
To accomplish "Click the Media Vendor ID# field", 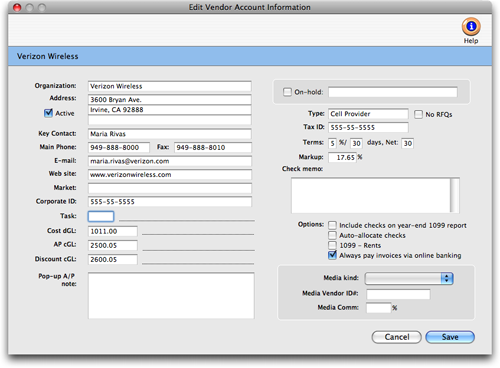I will (398, 294).
